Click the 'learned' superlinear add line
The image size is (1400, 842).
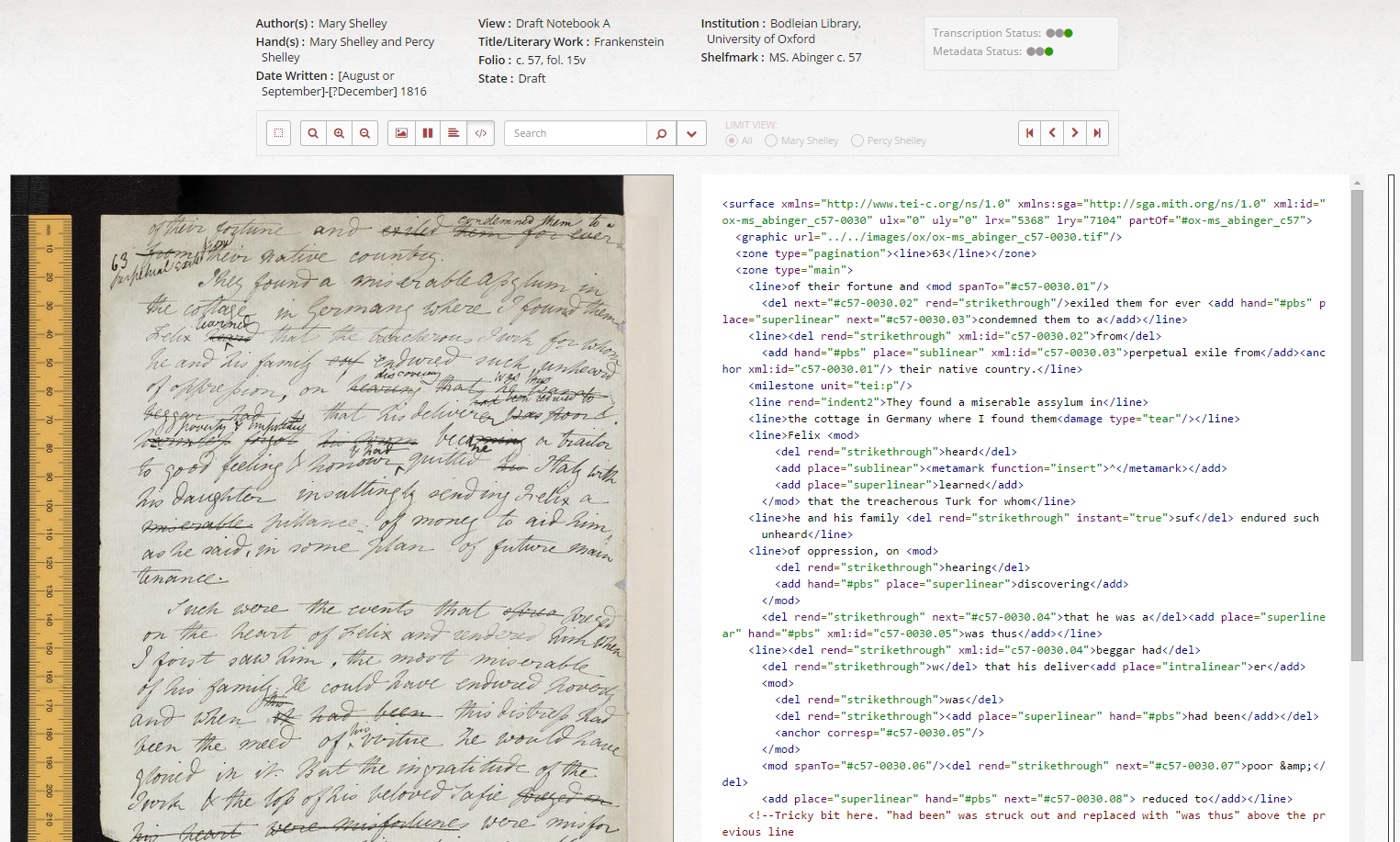[900, 485]
